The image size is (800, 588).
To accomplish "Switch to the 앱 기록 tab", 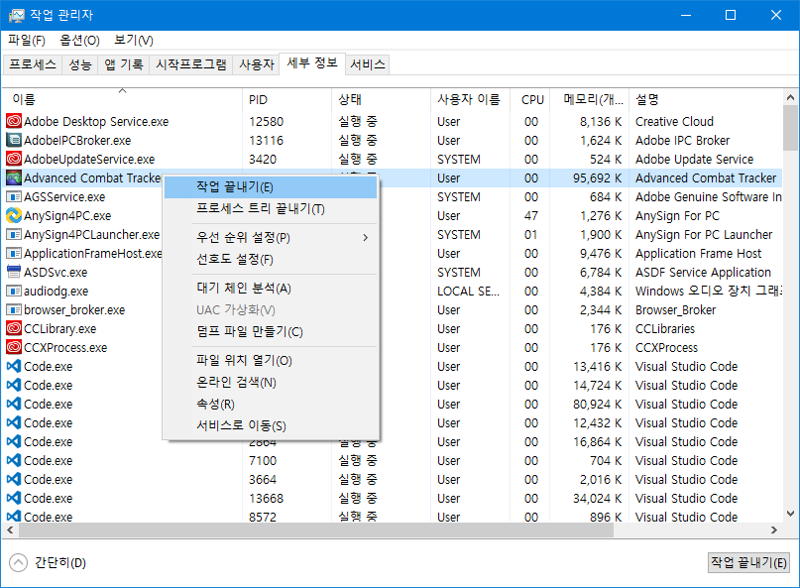I will click(x=124, y=64).
